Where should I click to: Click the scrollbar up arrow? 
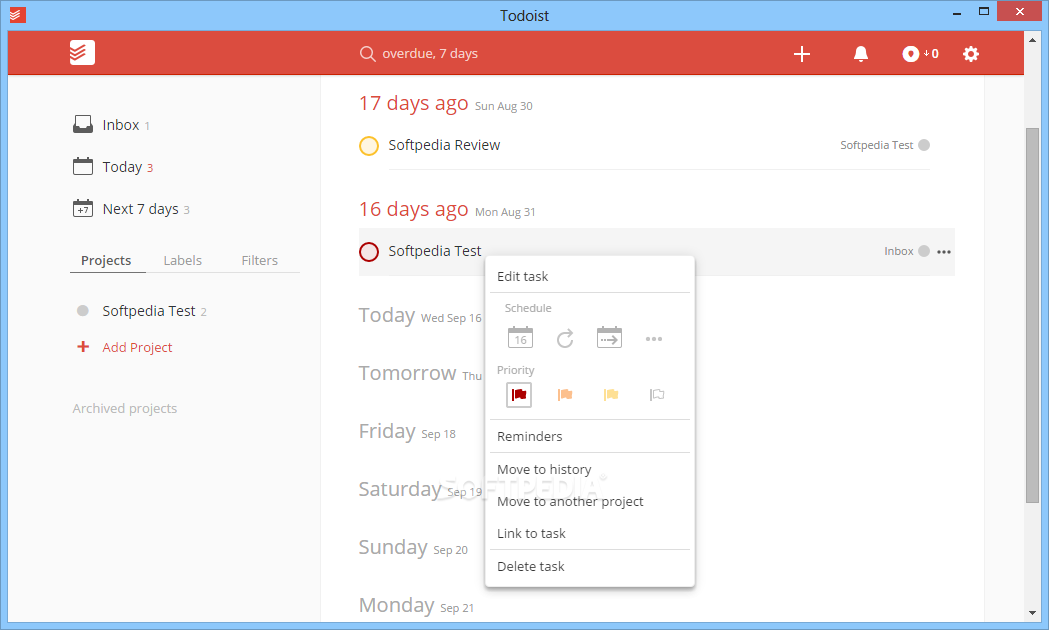pyautogui.click(x=1032, y=40)
